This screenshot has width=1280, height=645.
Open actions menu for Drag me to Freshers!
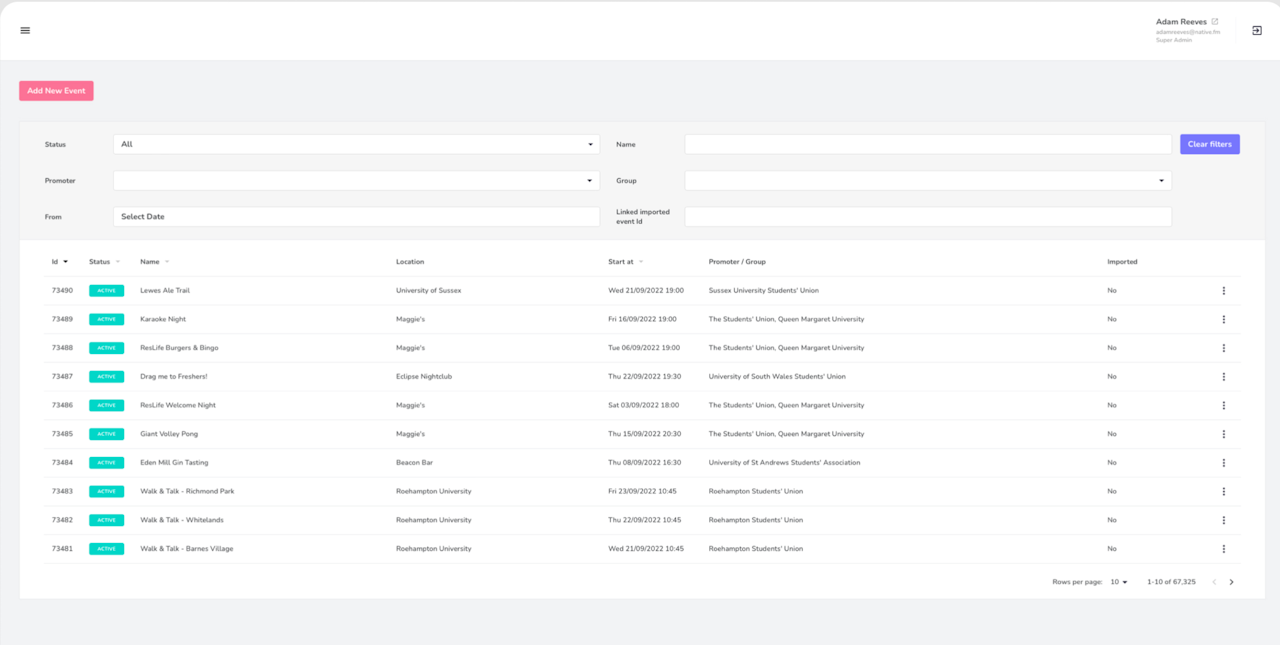tap(1223, 377)
